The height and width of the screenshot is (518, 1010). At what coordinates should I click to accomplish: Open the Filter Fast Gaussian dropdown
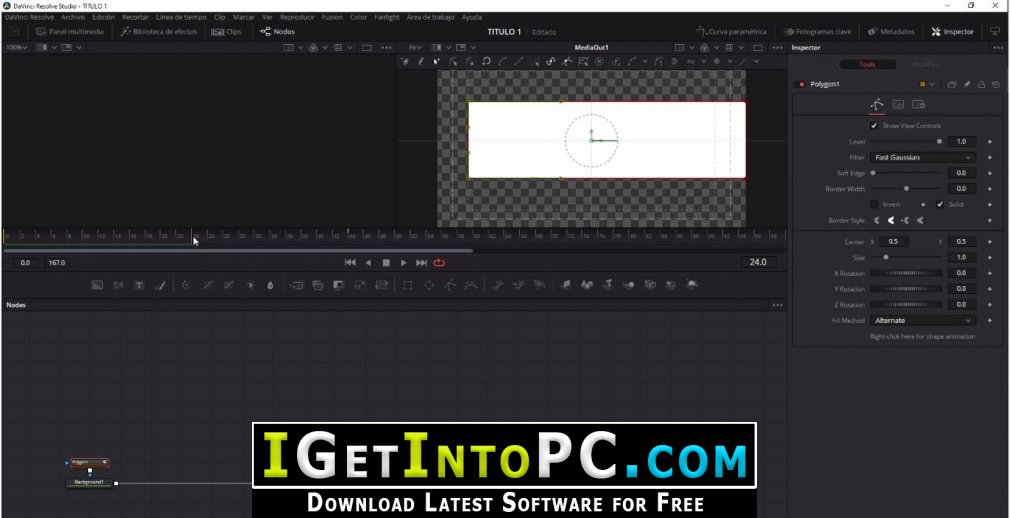[922, 157]
